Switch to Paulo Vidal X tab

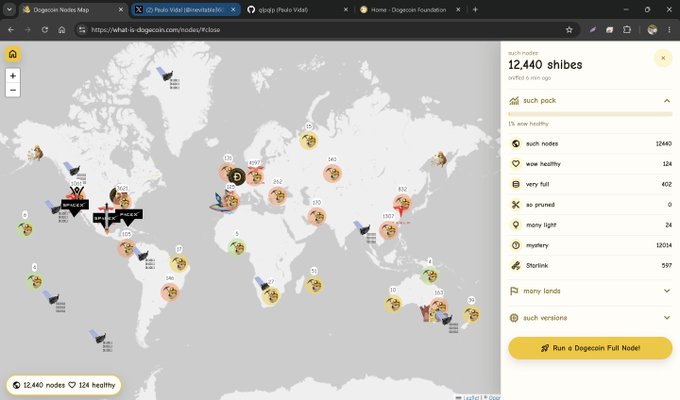tap(184, 10)
